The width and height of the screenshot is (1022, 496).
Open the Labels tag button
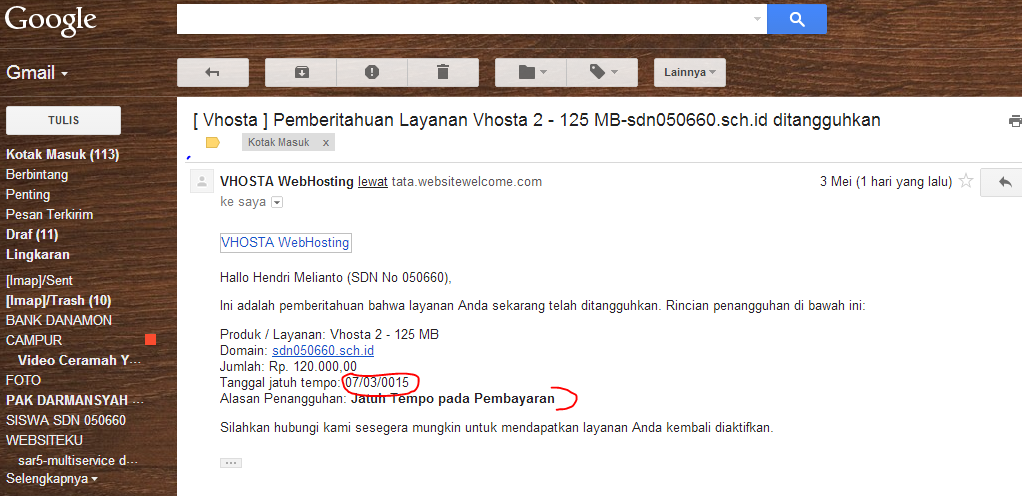(x=602, y=72)
